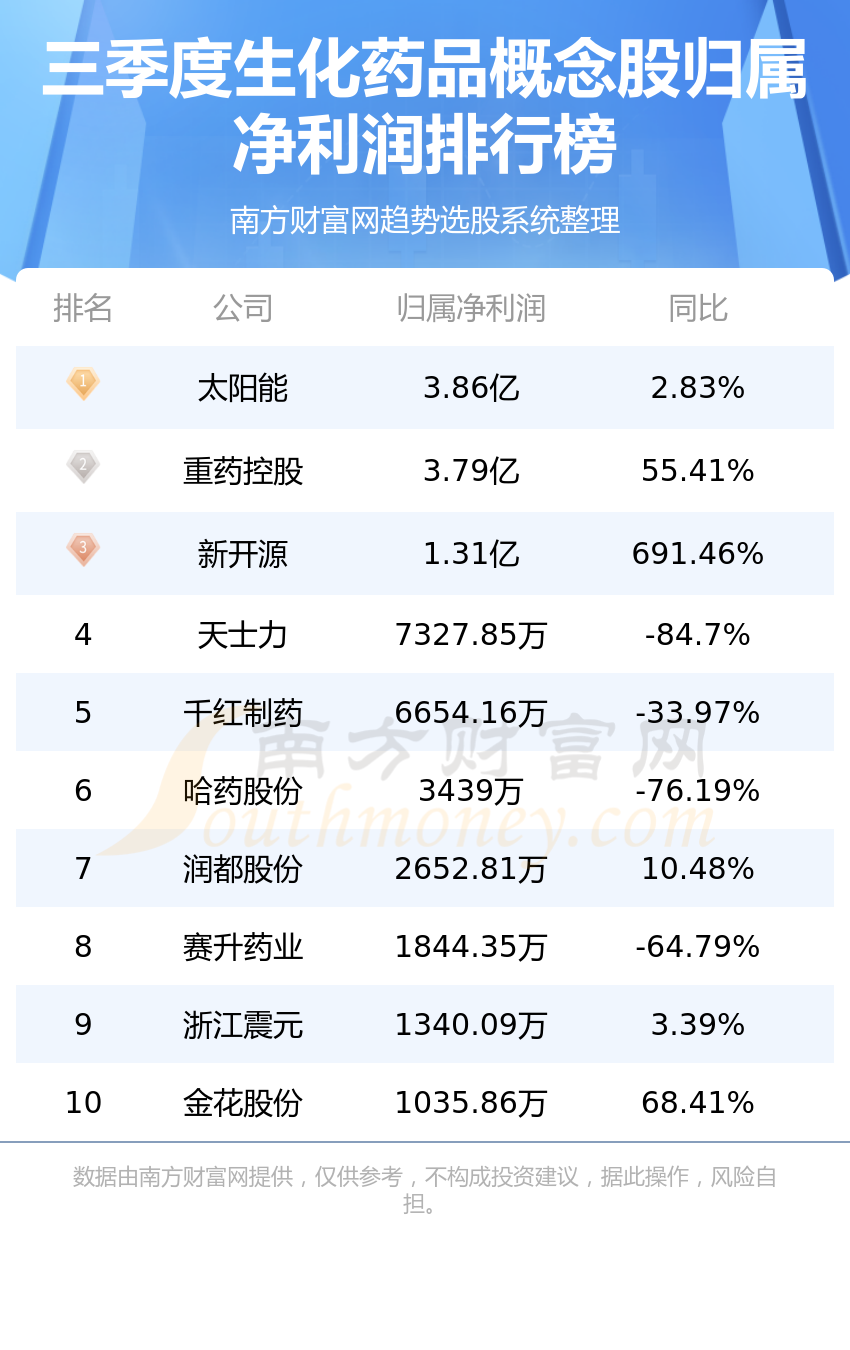The height and width of the screenshot is (1350, 850).
Task: Click the 同比 column header
Action: point(698,308)
